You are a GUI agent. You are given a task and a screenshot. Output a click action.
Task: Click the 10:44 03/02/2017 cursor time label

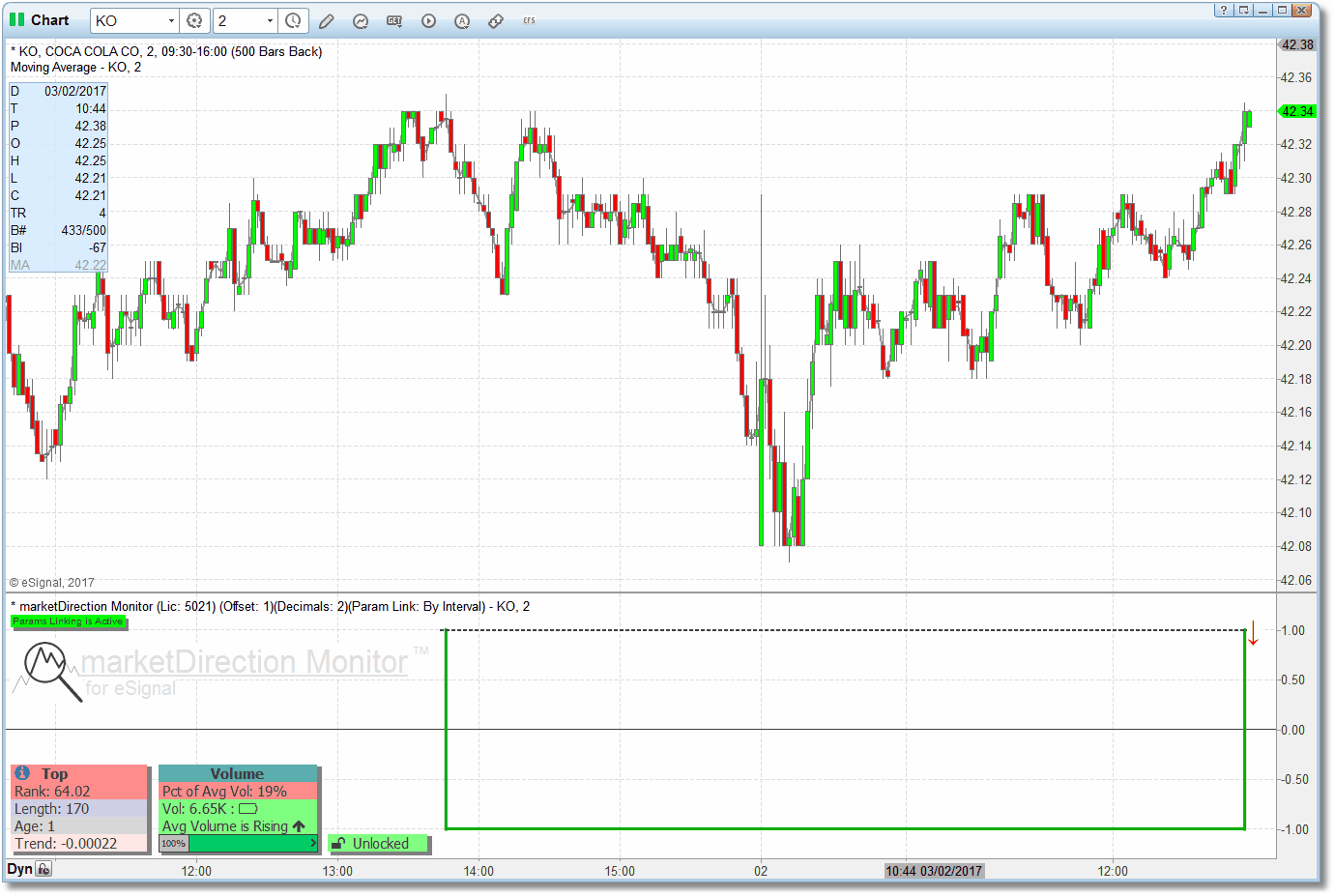point(934,871)
